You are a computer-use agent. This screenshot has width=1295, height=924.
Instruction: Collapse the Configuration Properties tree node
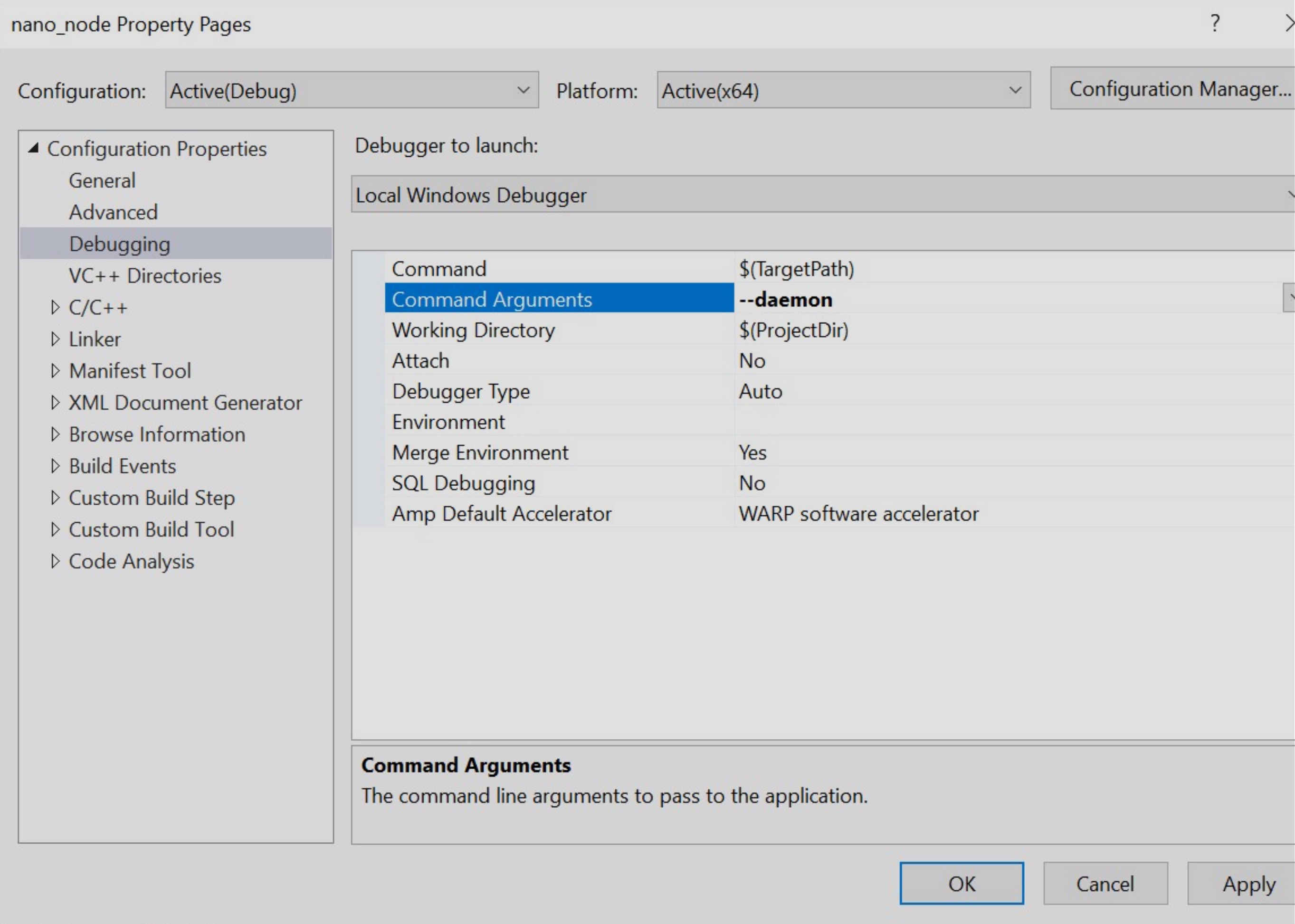[x=34, y=149]
